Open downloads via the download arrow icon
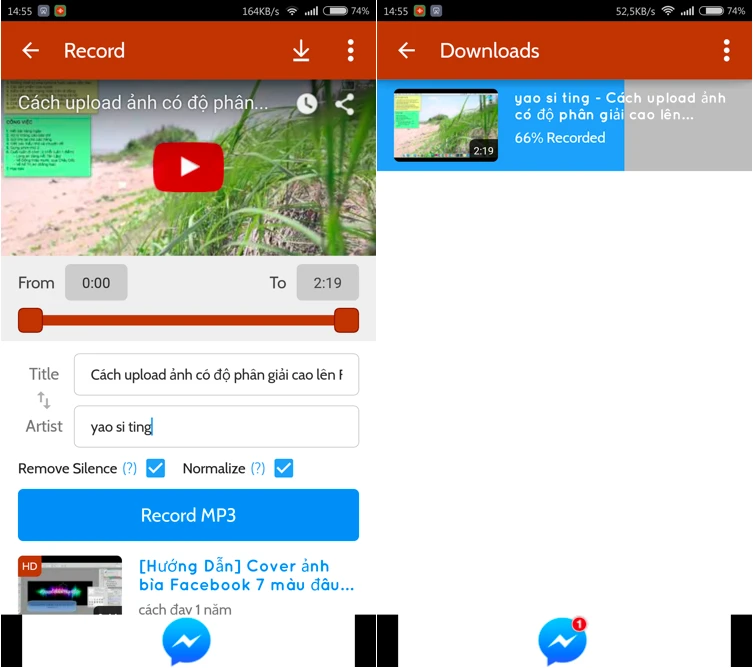The height and width of the screenshot is (668, 756). [x=301, y=51]
